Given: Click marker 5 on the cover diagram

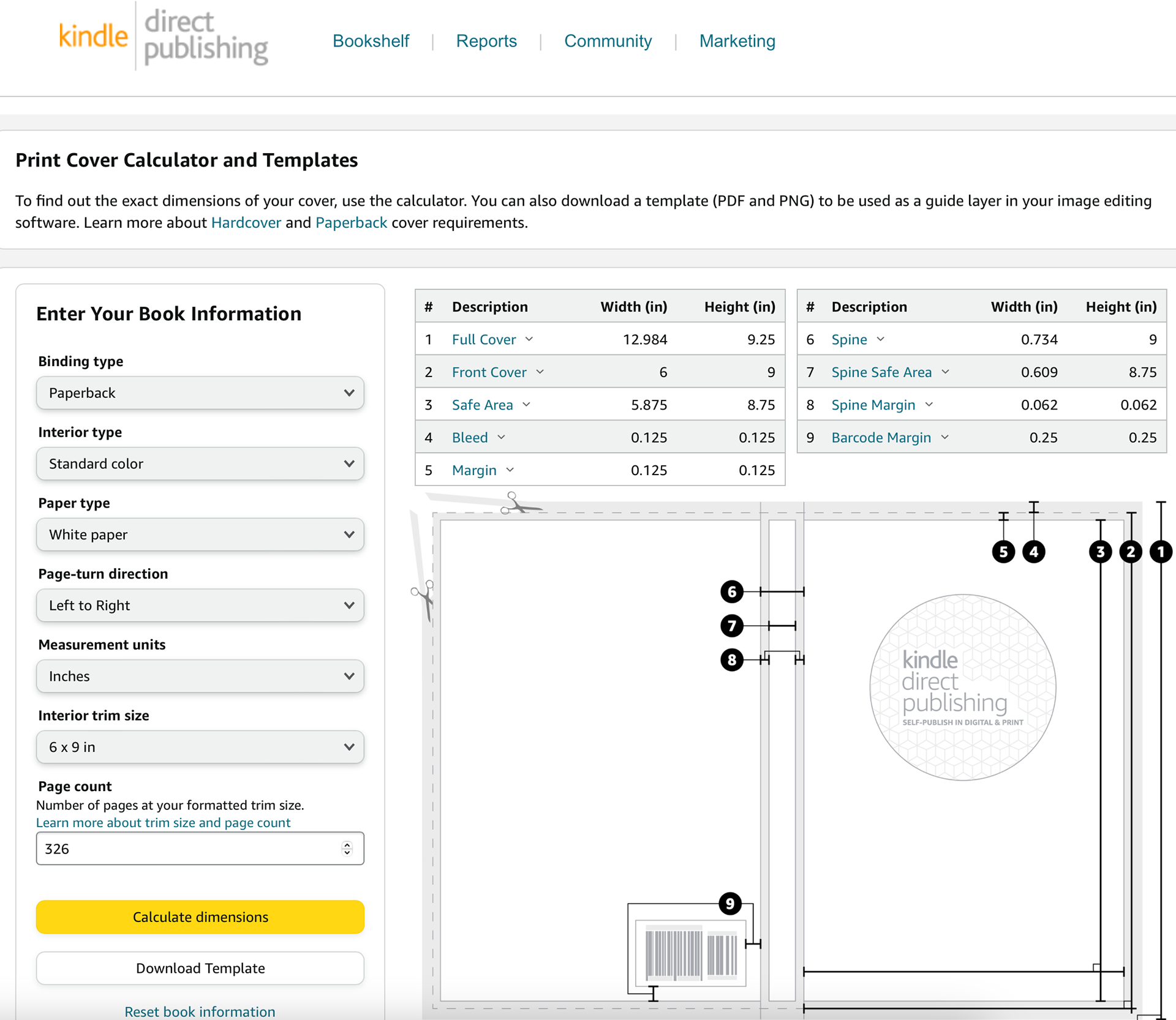Looking at the screenshot, I should pos(1003,552).
